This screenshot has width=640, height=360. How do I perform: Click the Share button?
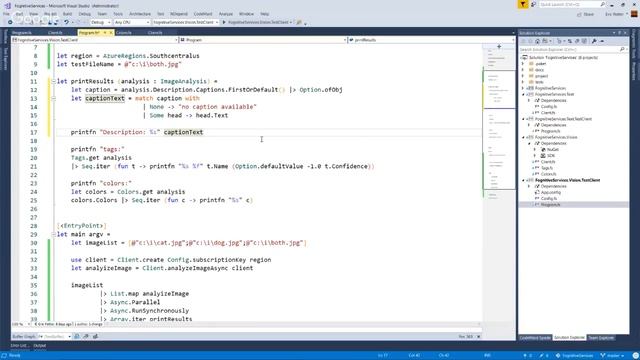tap(586, 14)
